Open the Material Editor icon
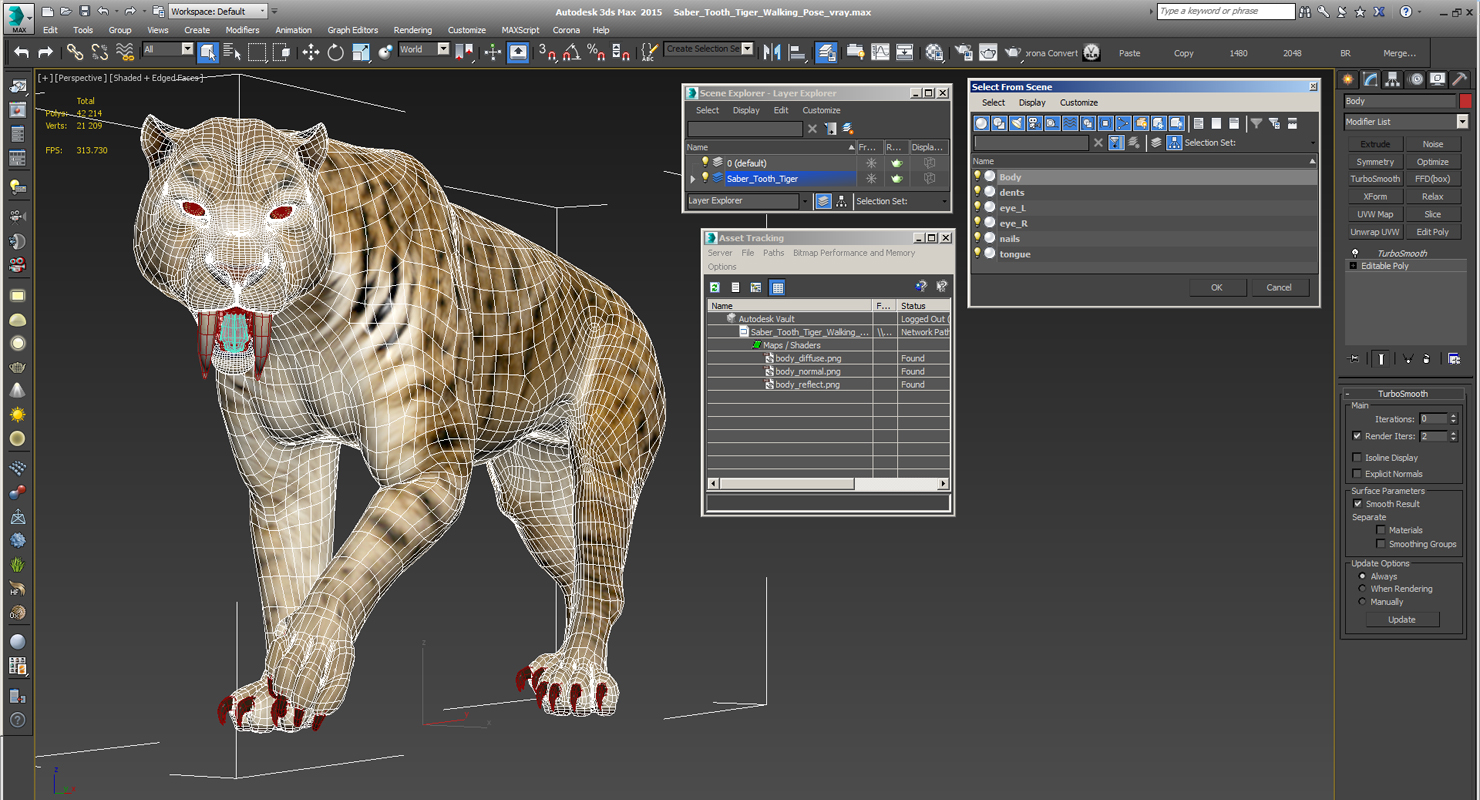This screenshot has height=800, width=1480. coord(934,52)
